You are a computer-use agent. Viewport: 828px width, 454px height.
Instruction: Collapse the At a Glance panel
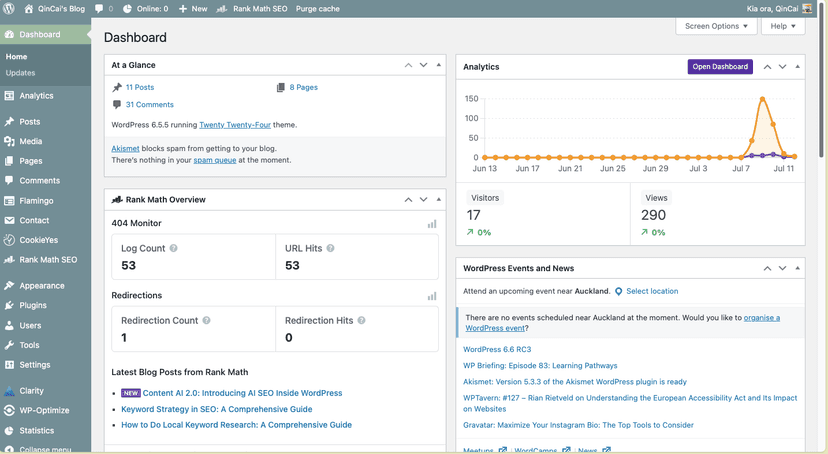click(x=438, y=65)
